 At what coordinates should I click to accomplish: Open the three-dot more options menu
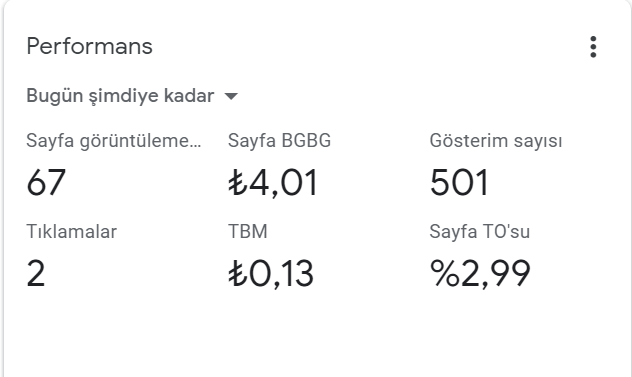click(593, 47)
